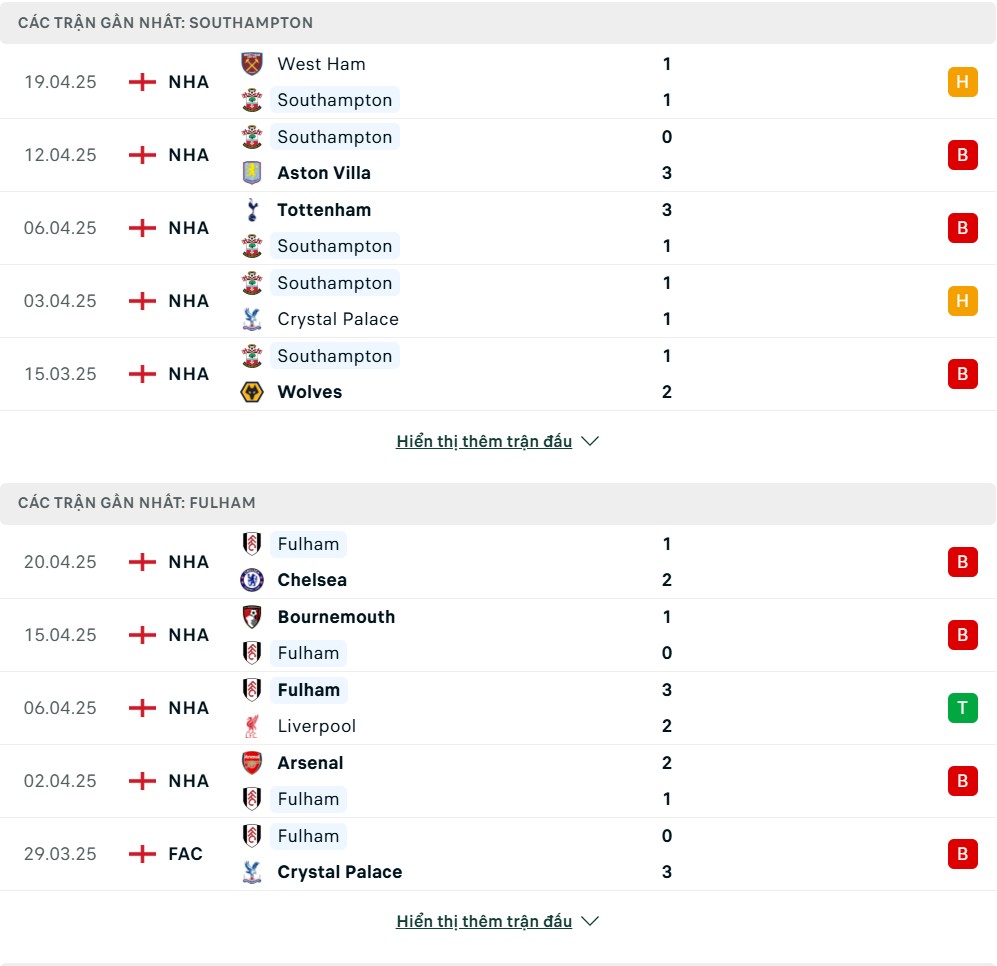Click the green T result badge

pyautogui.click(x=963, y=708)
